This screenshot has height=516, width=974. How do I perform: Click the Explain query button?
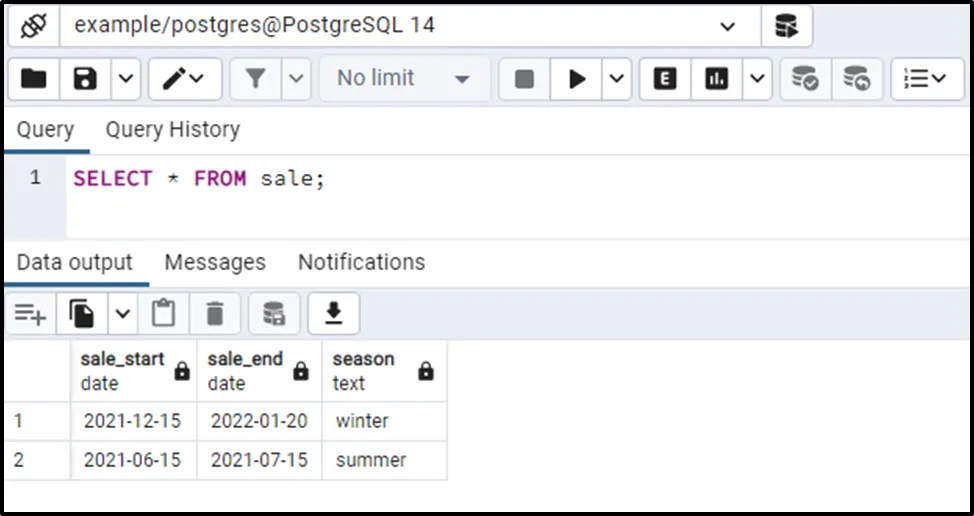click(x=665, y=78)
